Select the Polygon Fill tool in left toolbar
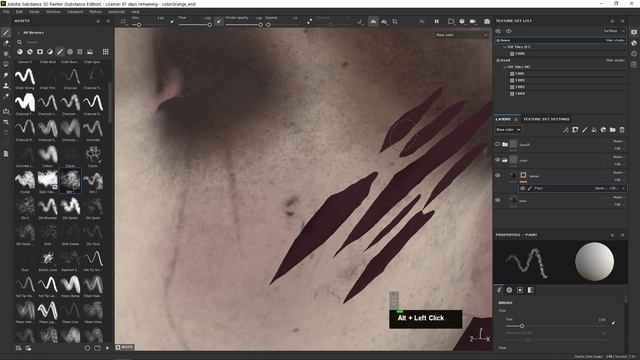This screenshot has height=360, width=640. pos(6,64)
